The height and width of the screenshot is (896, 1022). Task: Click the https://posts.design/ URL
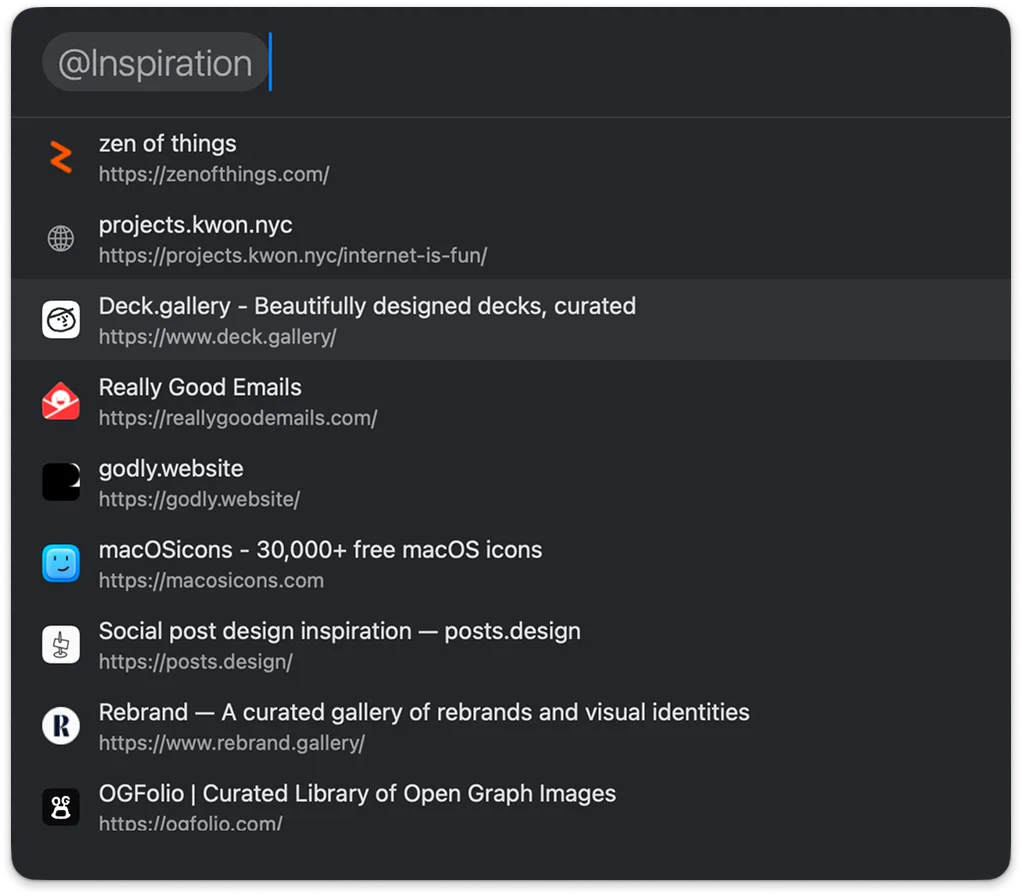tap(196, 661)
